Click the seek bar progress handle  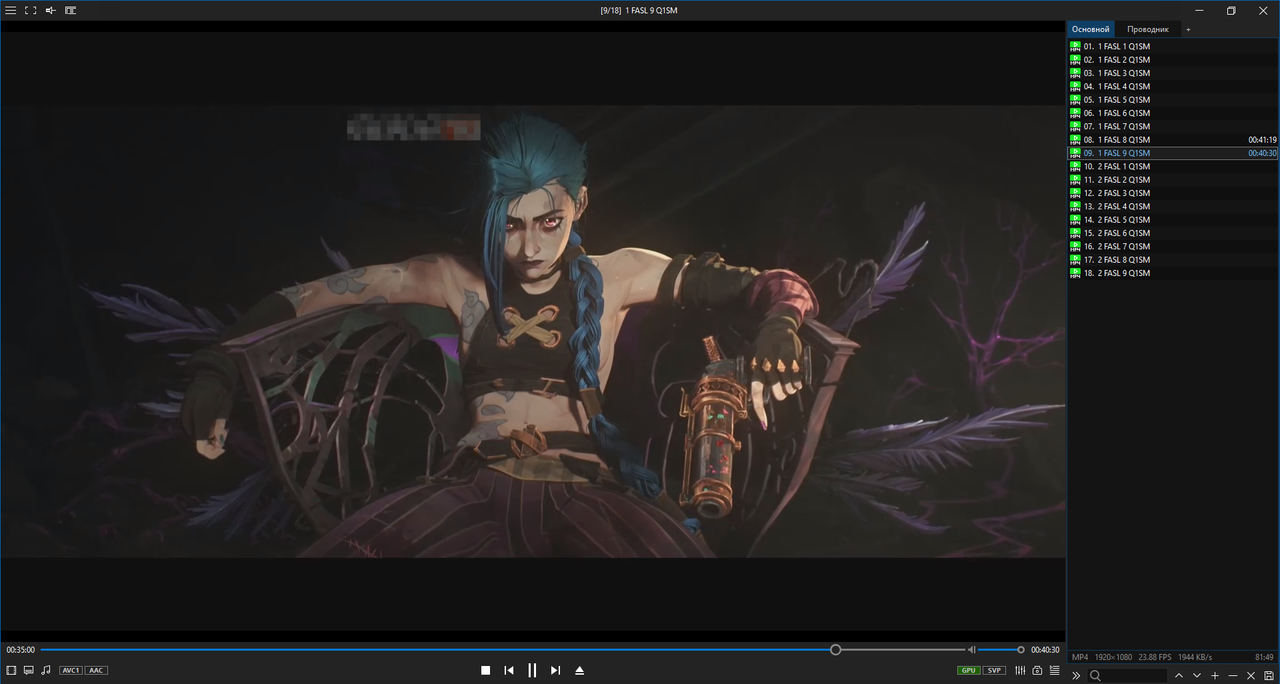click(x=836, y=650)
